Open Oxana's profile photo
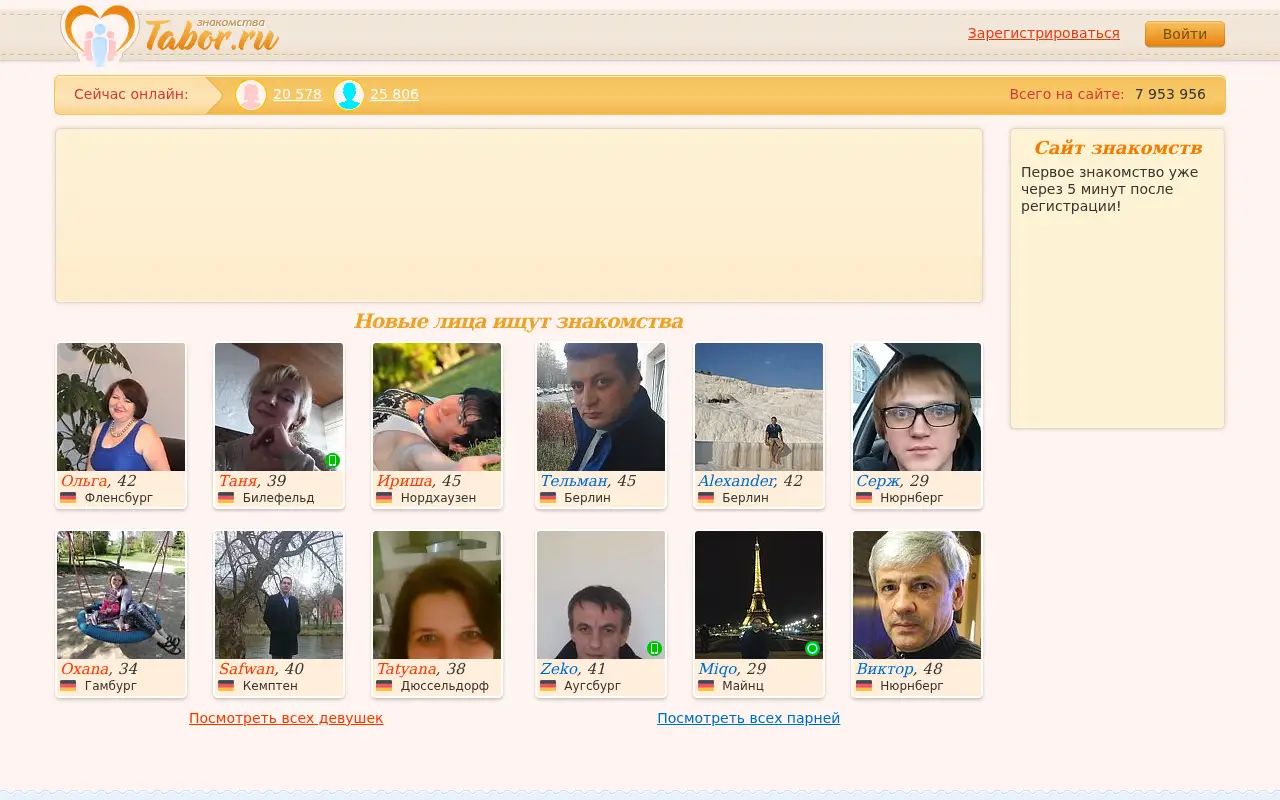This screenshot has width=1280, height=800. click(121, 595)
